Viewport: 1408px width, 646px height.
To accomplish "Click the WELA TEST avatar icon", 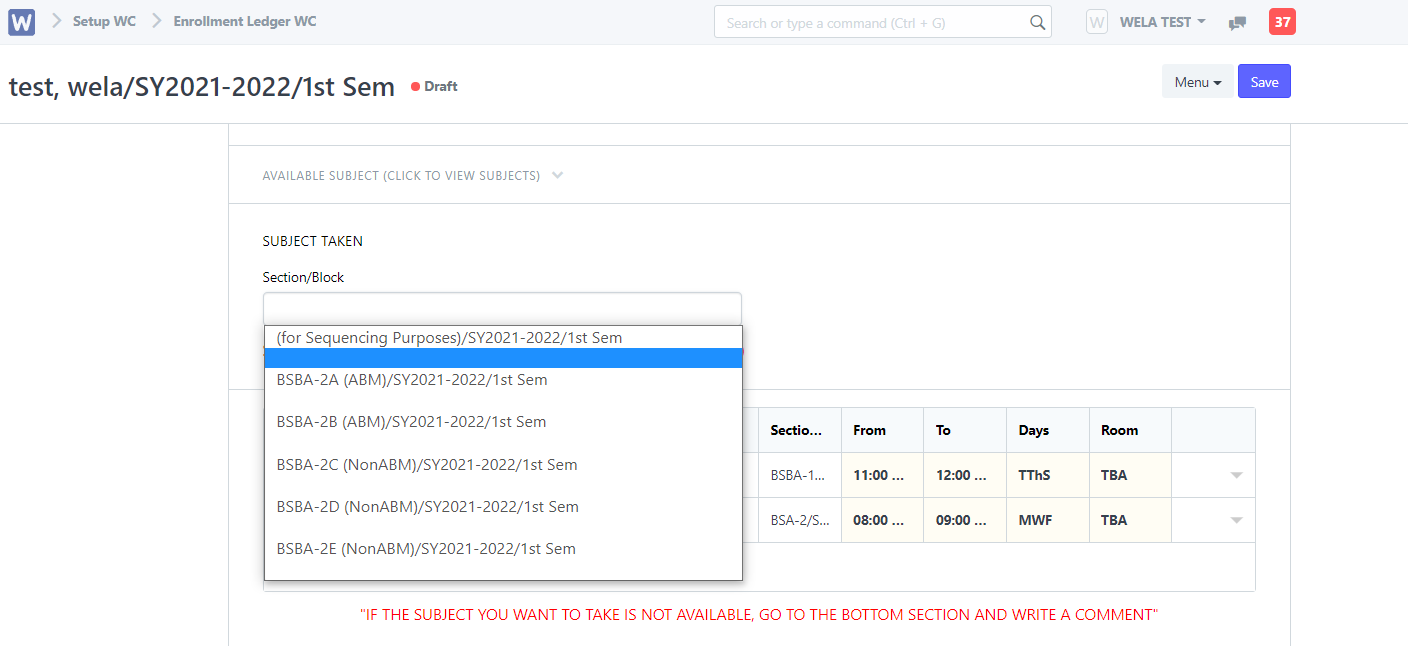I will (1096, 21).
